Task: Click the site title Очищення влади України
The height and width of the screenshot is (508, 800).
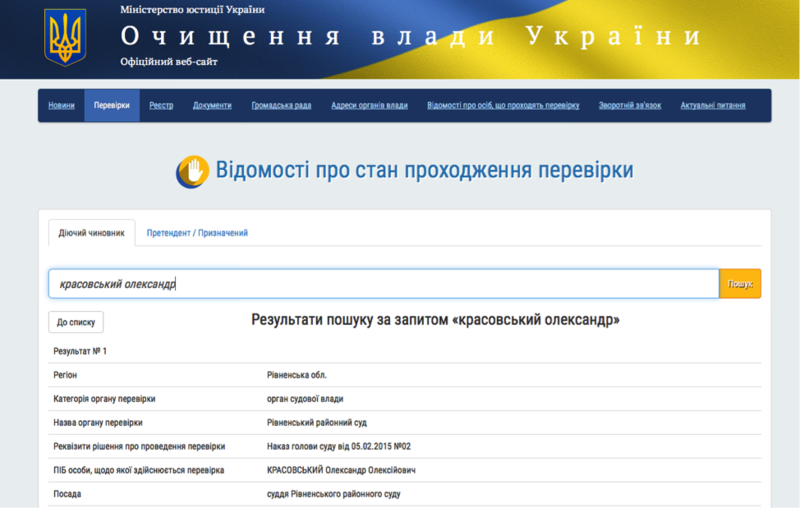Action: tap(411, 37)
